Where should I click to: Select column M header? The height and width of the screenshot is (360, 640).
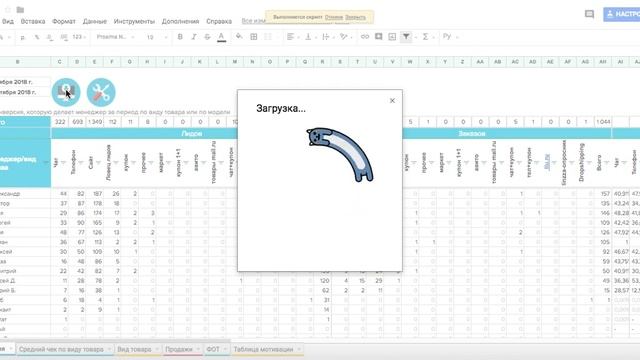pos(235,62)
